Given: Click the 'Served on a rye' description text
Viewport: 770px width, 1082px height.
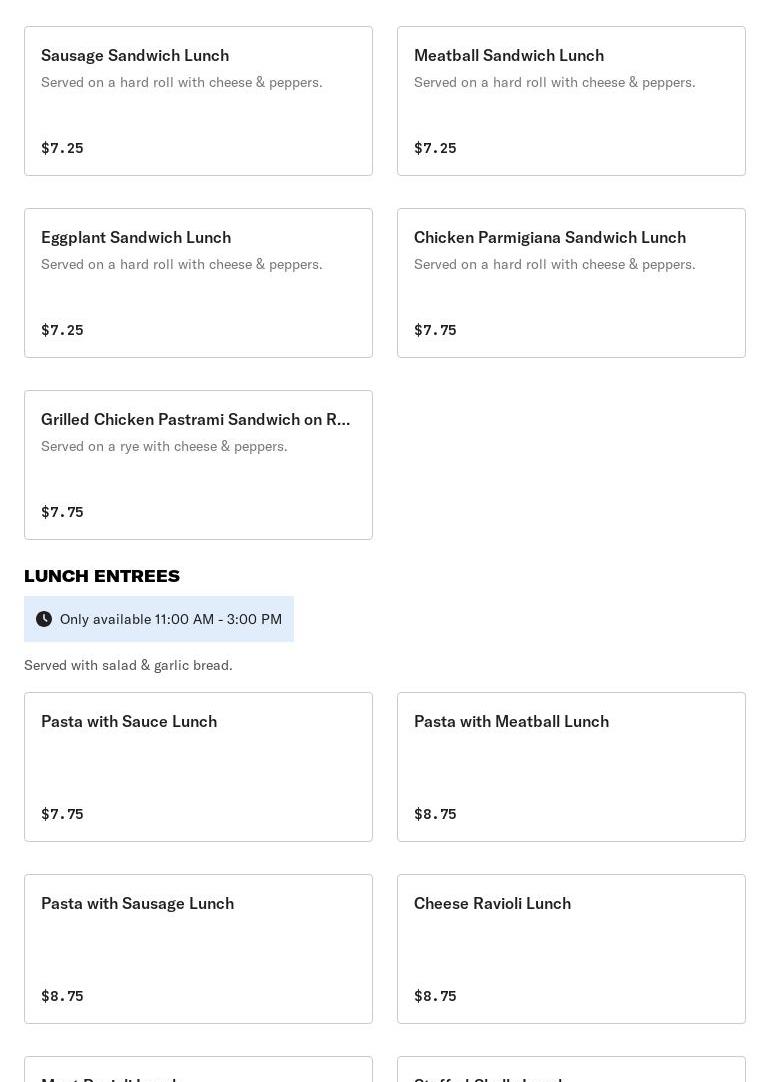Looking at the screenshot, I should [164, 446].
